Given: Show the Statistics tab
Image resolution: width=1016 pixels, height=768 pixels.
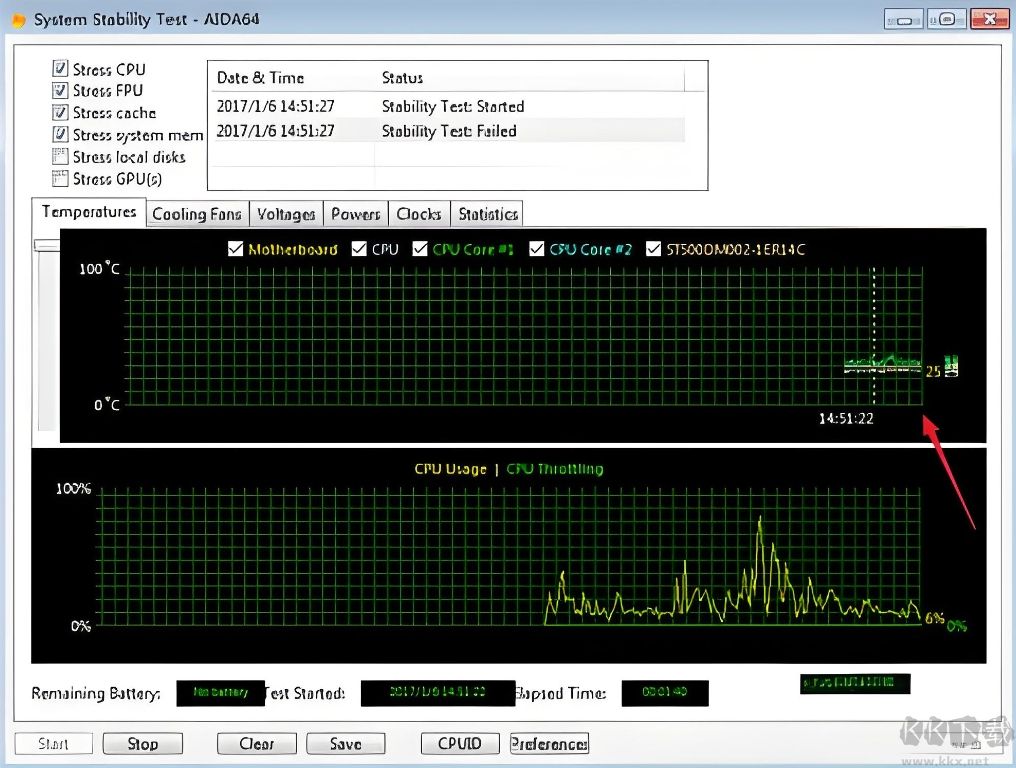Looking at the screenshot, I should point(488,214).
